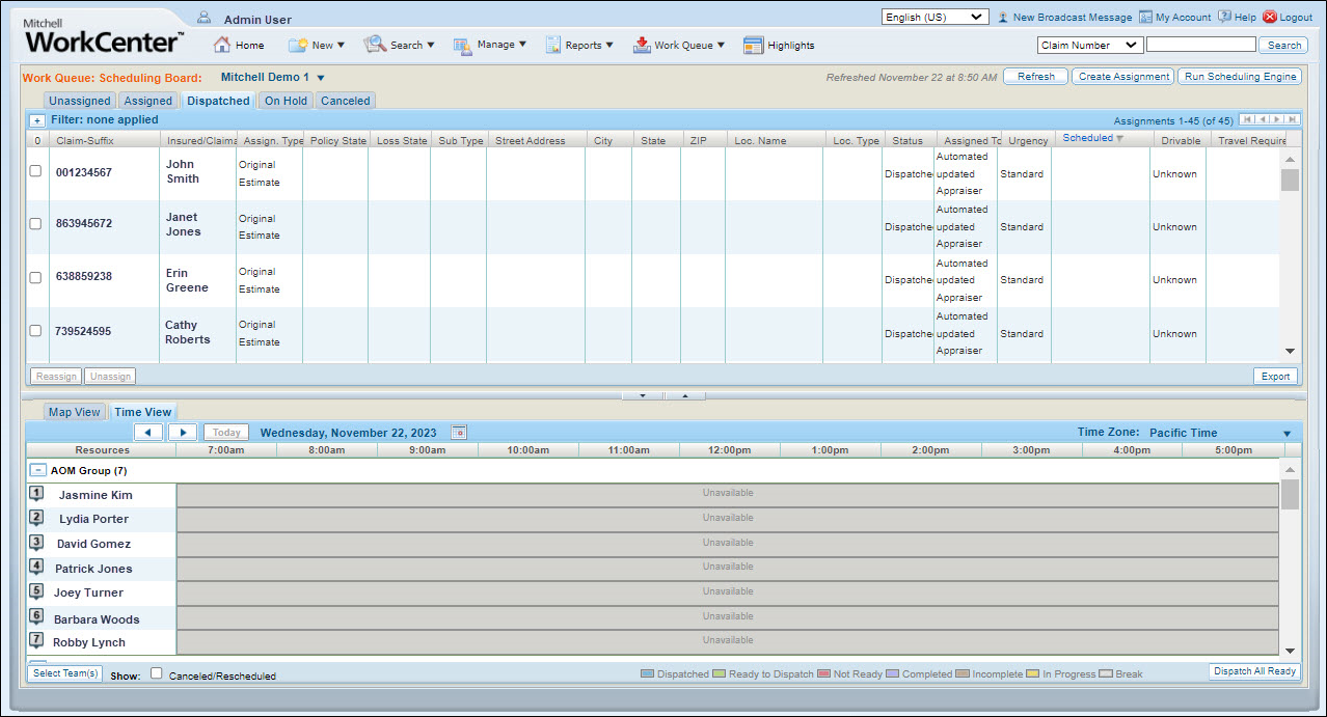Click the Home icon in the toolbar

tap(222, 45)
